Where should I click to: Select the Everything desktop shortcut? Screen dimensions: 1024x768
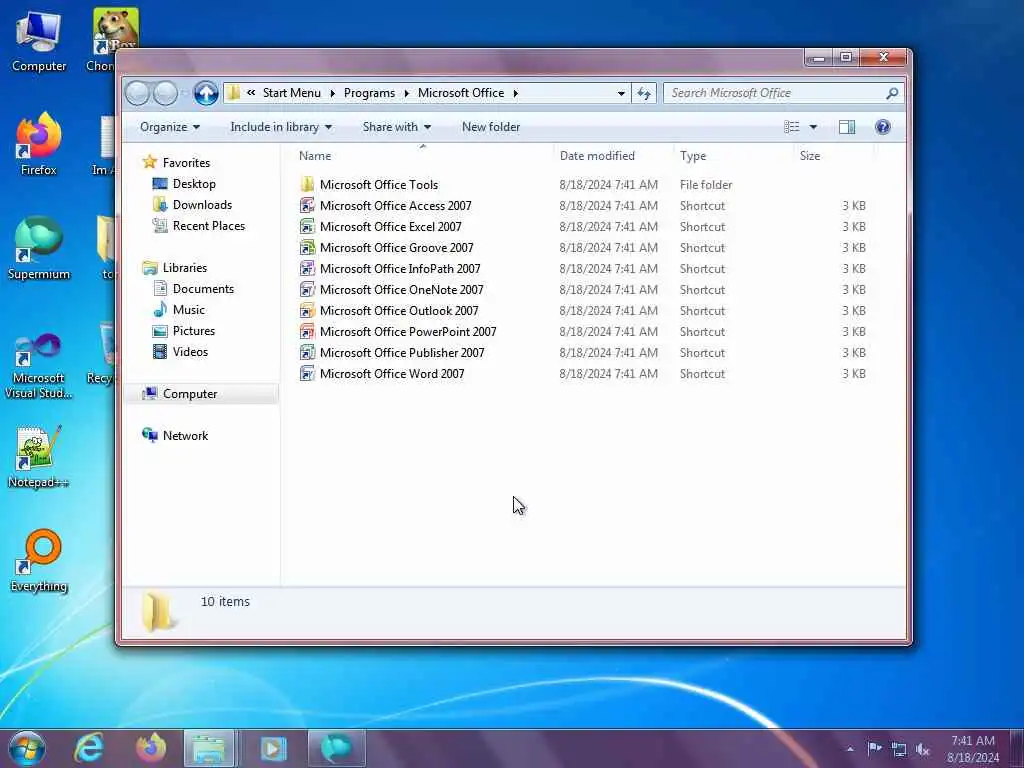click(39, 560)
